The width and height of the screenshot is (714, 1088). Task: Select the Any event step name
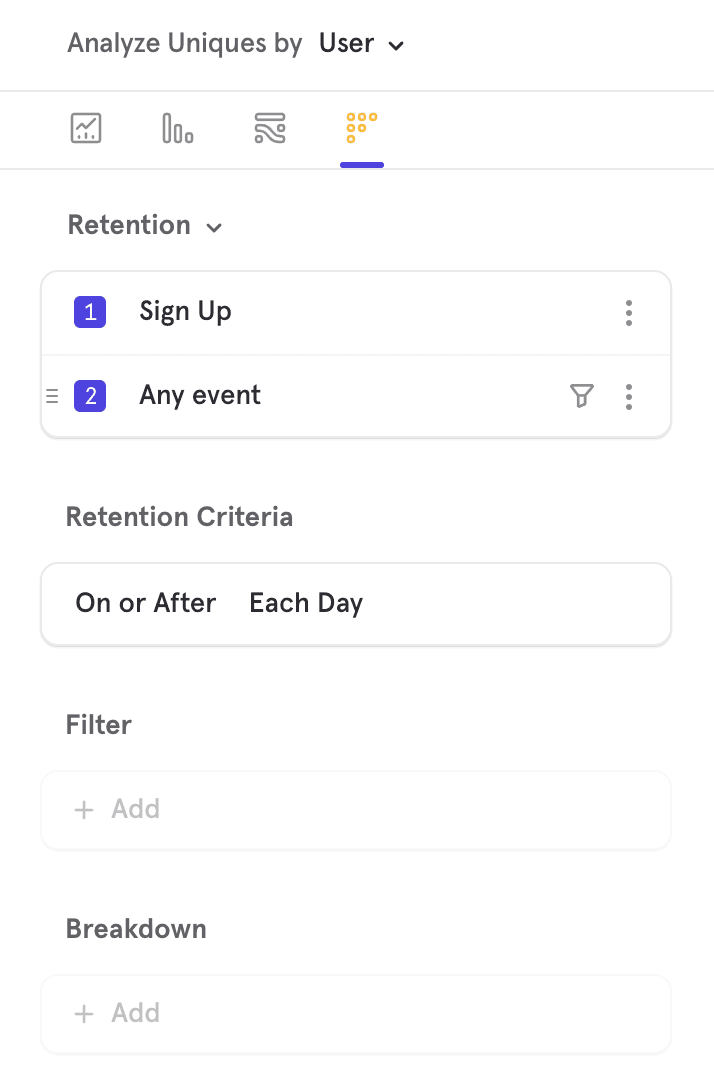coord(200,396)
